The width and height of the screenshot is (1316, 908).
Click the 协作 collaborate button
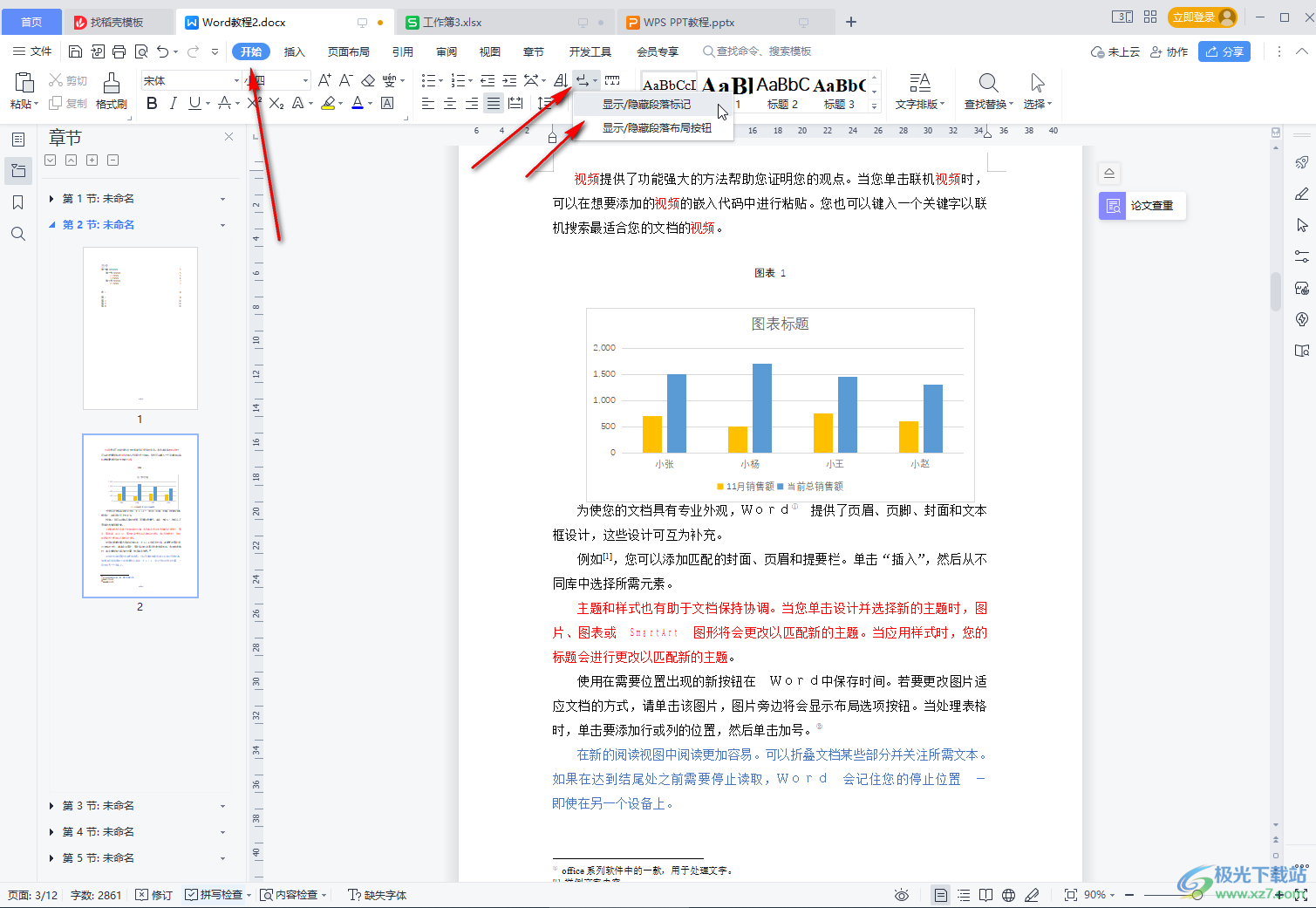[x=1169, y=51]
